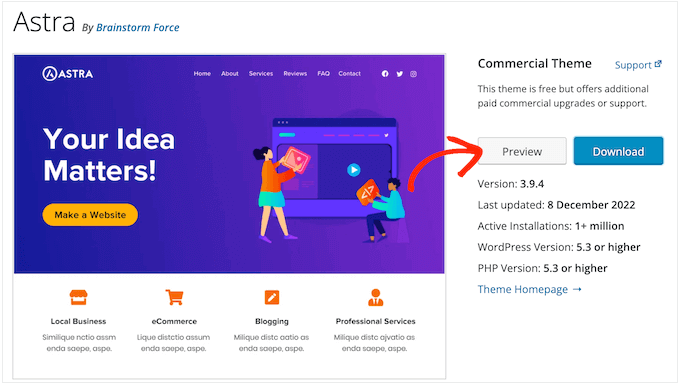Screen dimensions: 680x385
Task: Click the Facebook icon in theme header
Action: [x=385, y=74]
